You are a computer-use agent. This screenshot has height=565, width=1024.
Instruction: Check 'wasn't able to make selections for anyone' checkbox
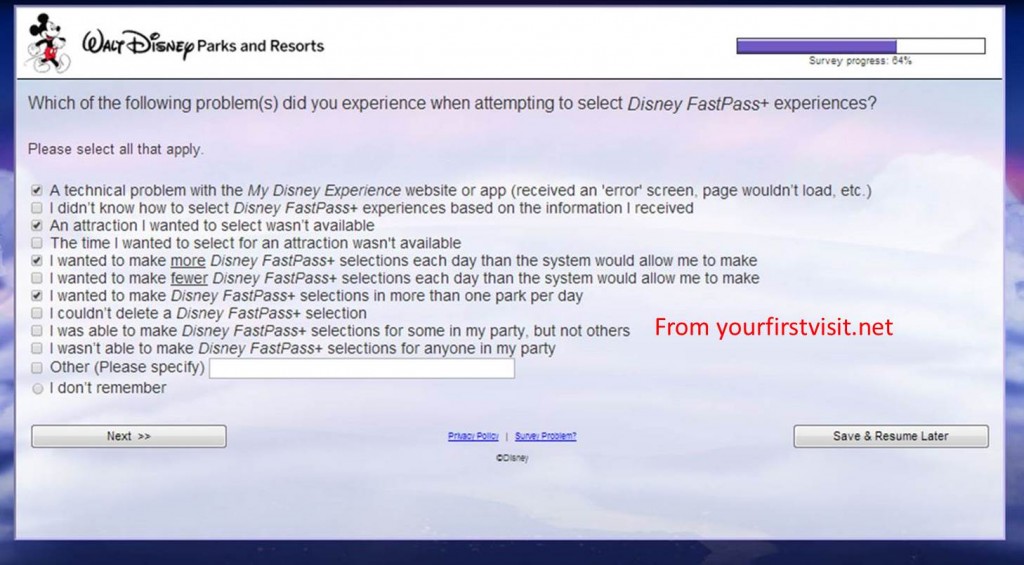[37, 349]
